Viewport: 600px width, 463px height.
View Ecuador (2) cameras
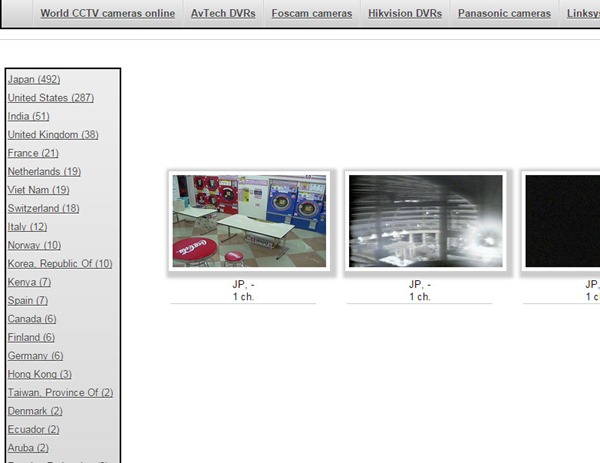point(34,429)
